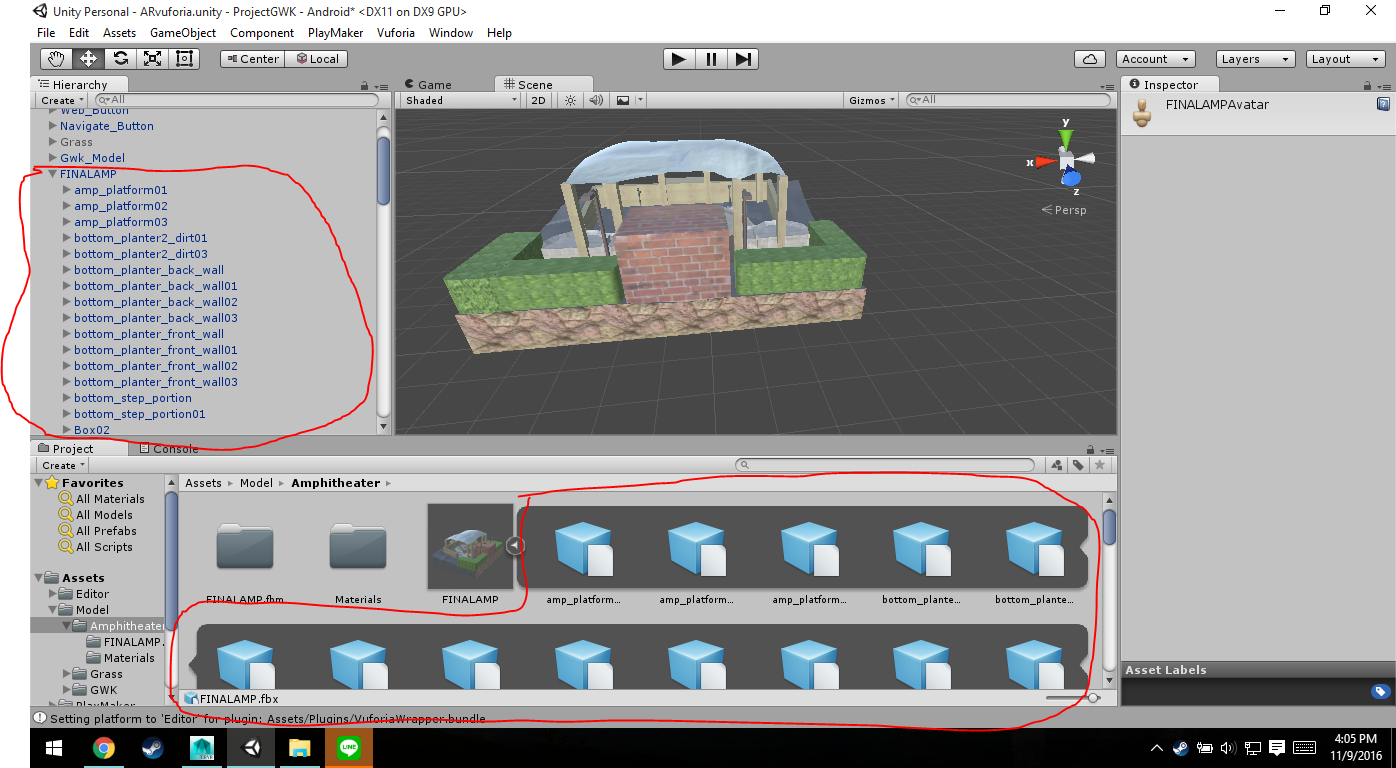The width and height of the screenshot is (1396, 768).
Task: Open the Account dropdown
Action: (1155, 59)
